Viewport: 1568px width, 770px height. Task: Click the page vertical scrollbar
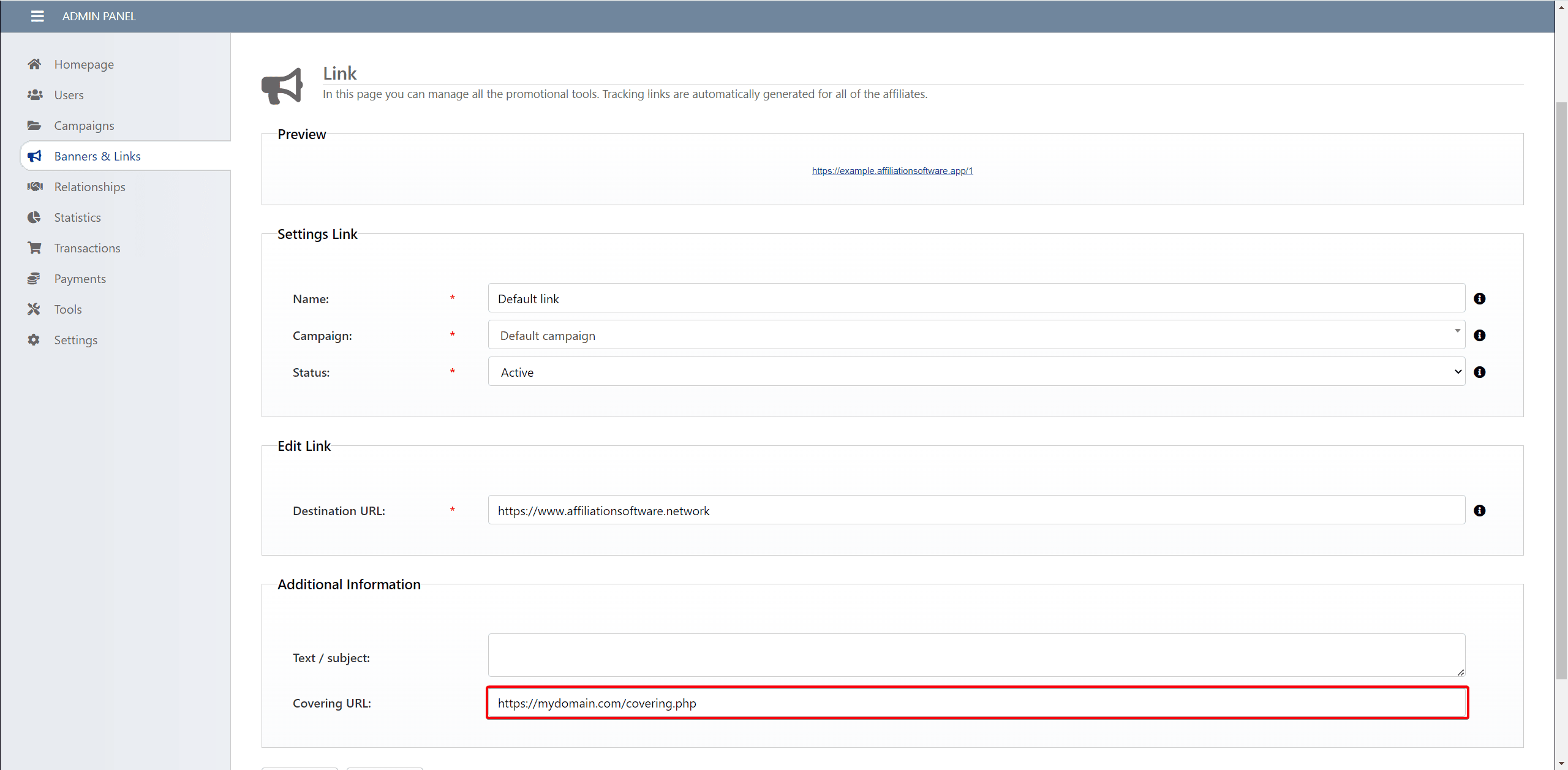(x=1561, y=392)
